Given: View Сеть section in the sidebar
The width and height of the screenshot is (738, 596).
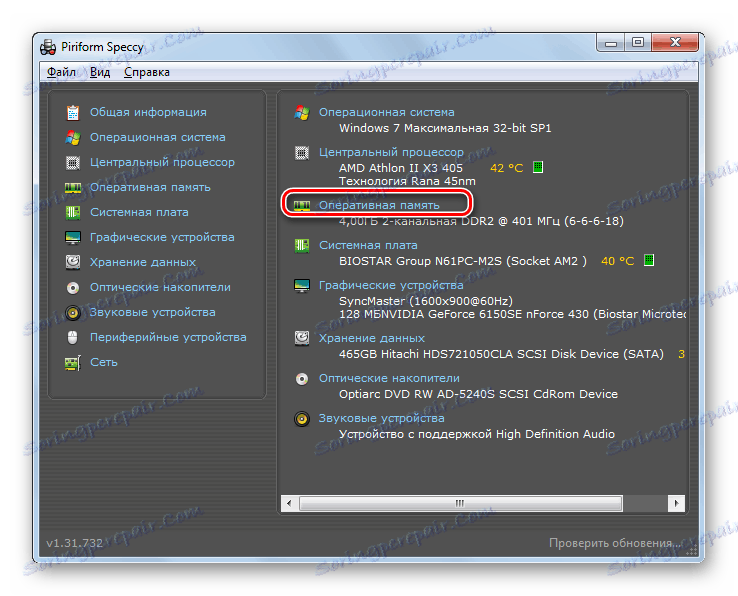Looking at the screenshot, I should pos(104,362).
